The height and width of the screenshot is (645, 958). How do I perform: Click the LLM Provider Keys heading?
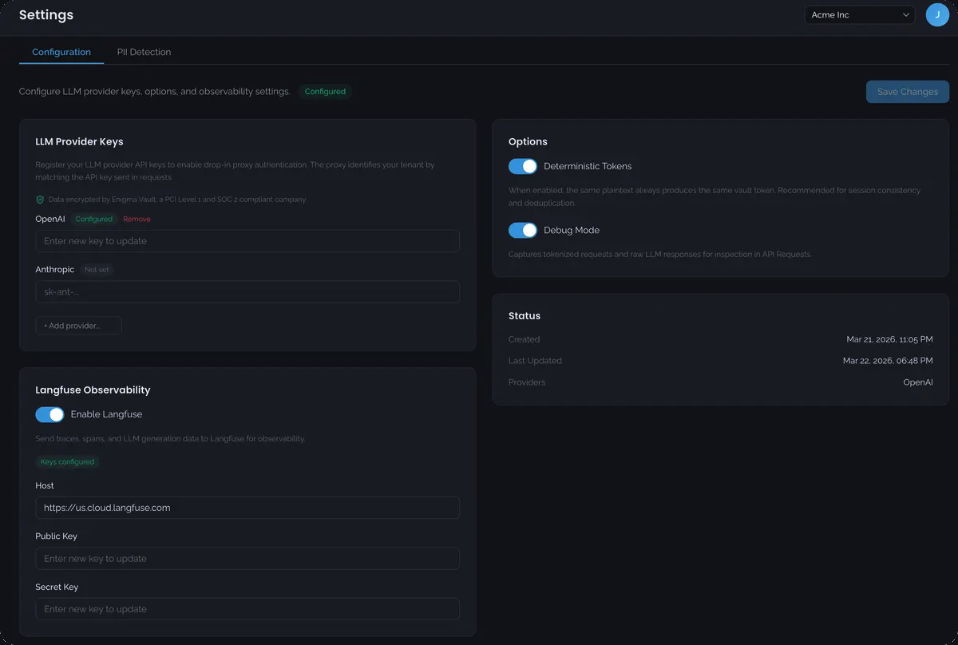click(x=79, y=142)
